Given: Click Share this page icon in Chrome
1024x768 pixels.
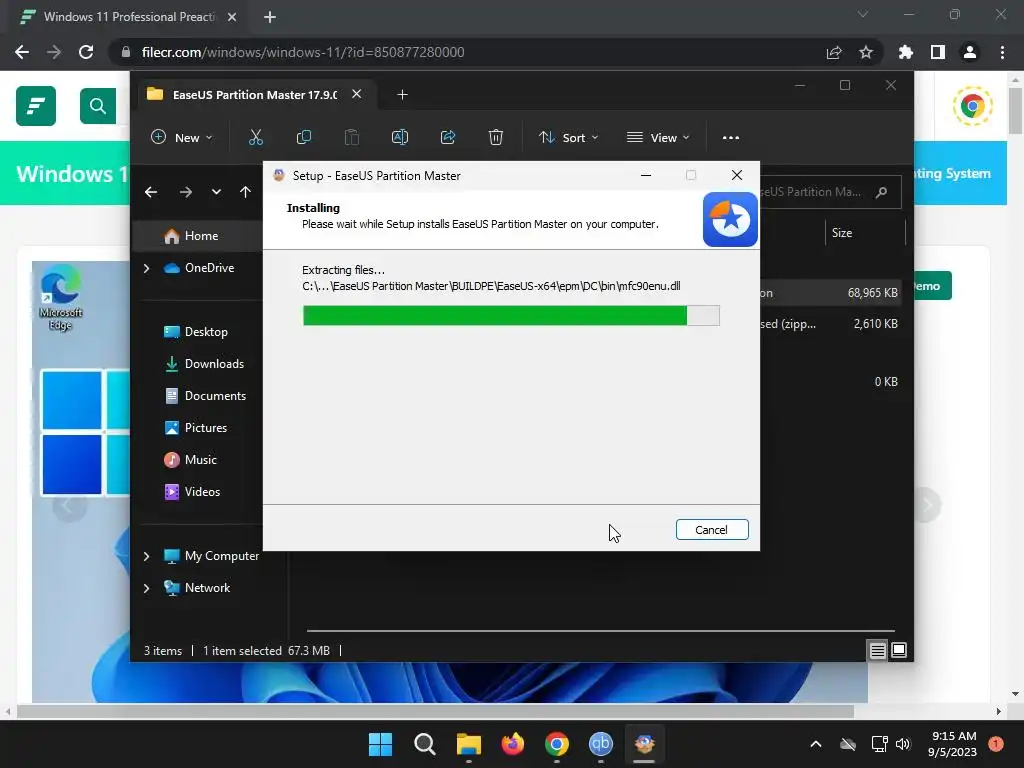Looking at the screenshot, I should coord(834,52).
